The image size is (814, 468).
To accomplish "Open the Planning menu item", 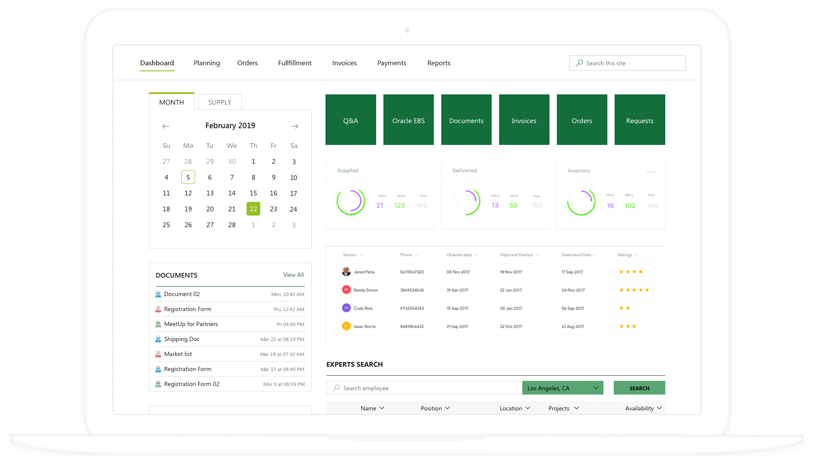I will (206, 63).
